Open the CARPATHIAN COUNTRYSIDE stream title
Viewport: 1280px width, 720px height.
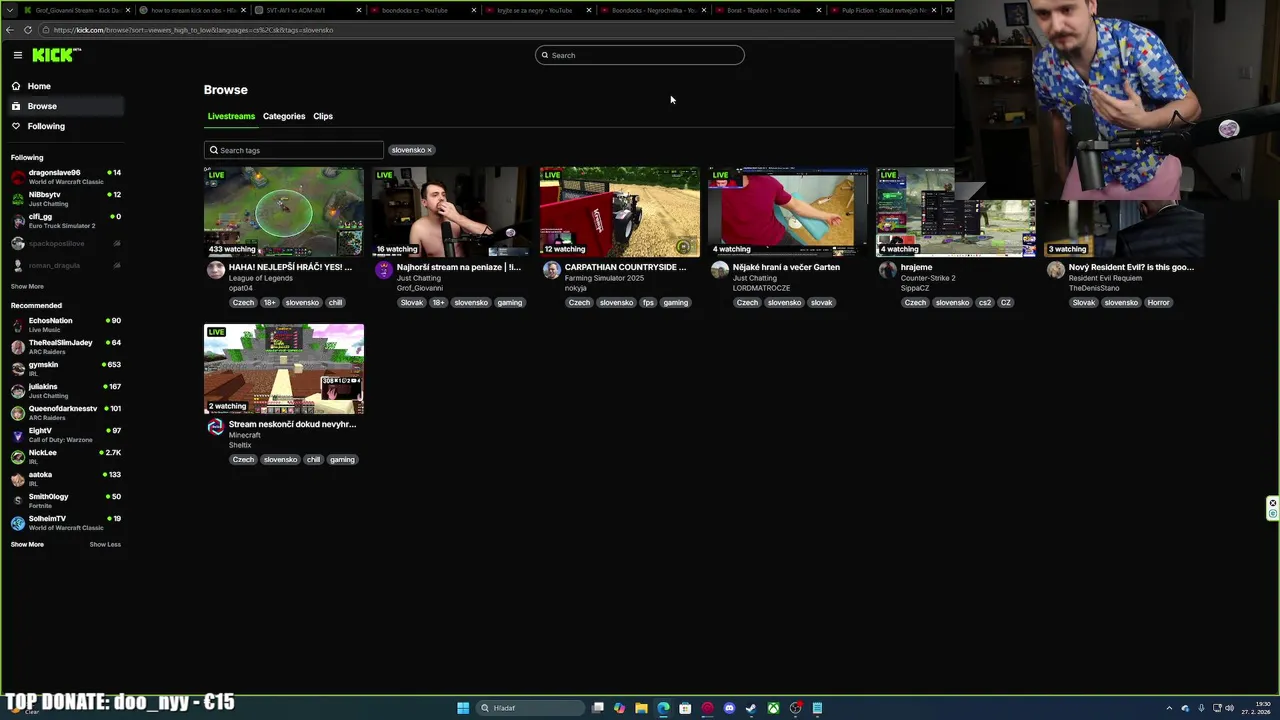coord(625,267)
